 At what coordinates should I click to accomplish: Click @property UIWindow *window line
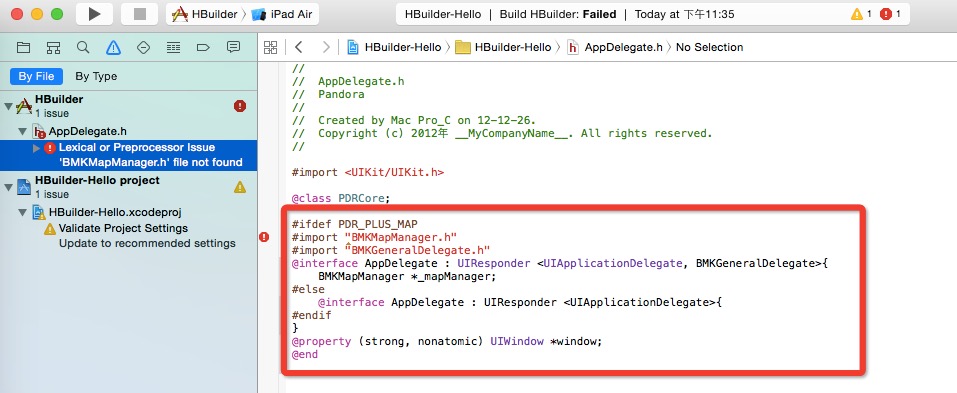point(447,342)
